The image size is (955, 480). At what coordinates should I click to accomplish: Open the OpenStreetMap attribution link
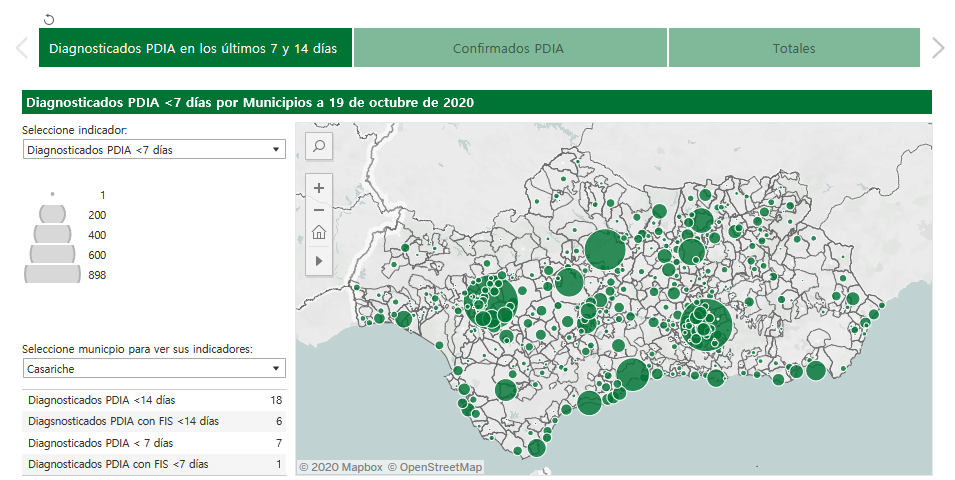[x=435, y=467]
